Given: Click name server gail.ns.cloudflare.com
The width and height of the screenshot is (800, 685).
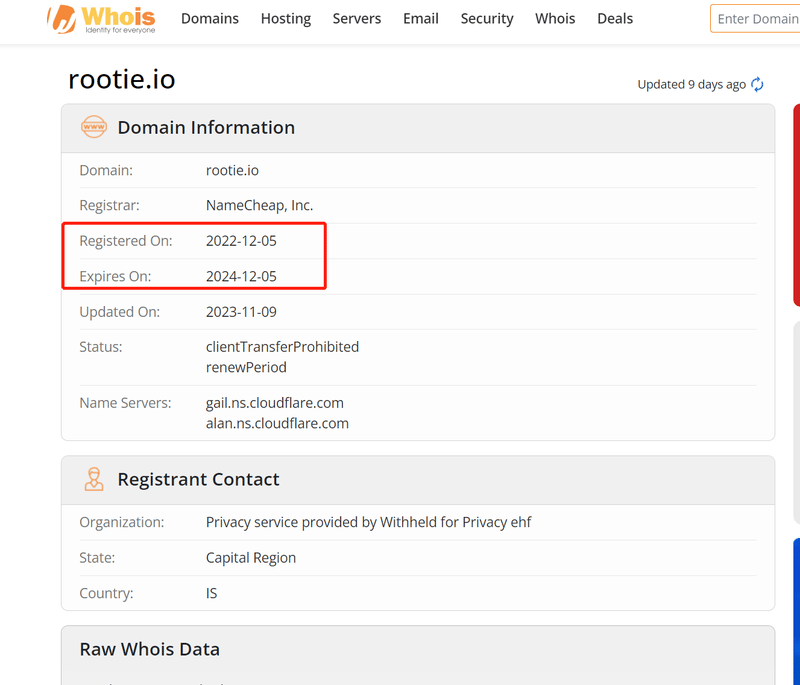Looking at the screenshot, I should tap(274, 403).
